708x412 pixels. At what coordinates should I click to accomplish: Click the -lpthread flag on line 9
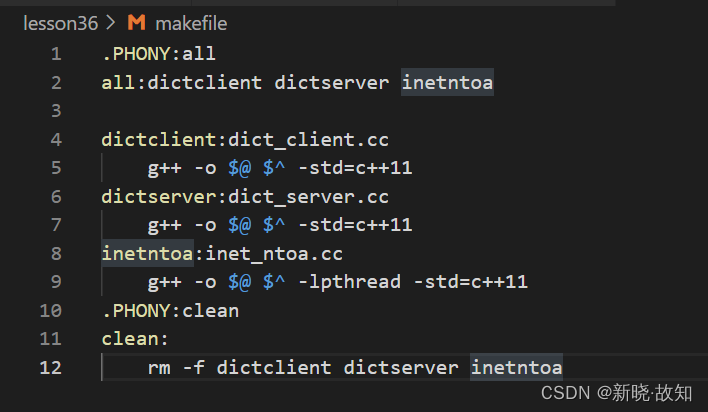click(348, 282)
